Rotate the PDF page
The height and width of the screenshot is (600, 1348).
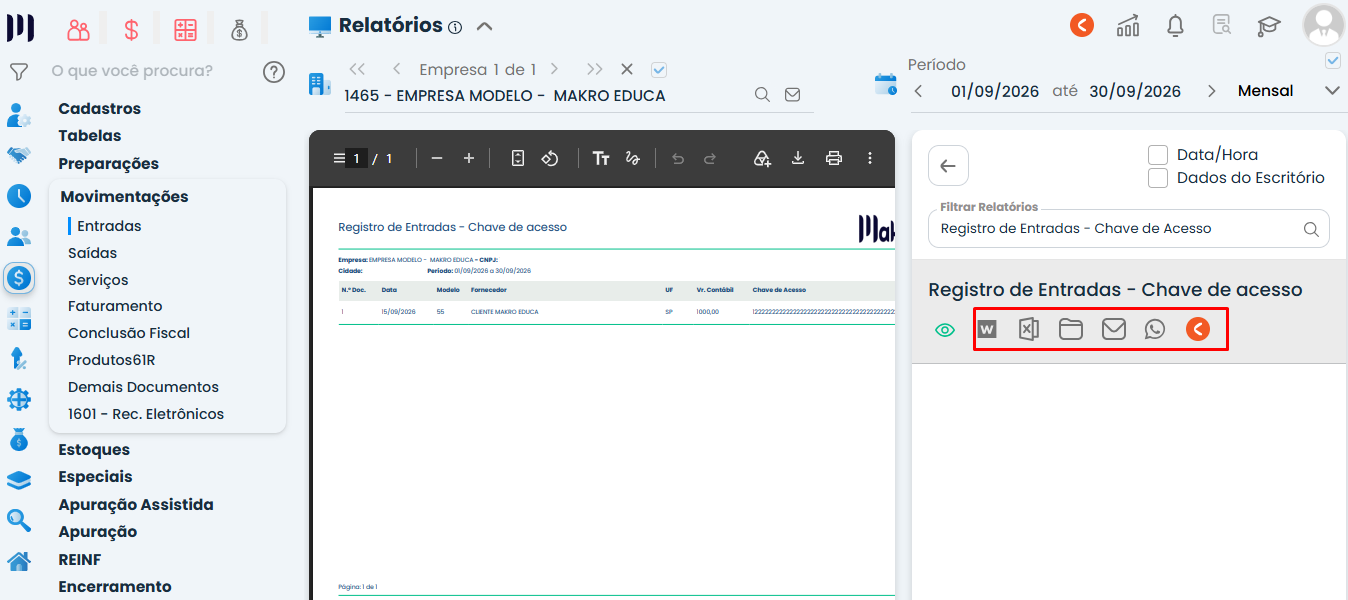549,158
